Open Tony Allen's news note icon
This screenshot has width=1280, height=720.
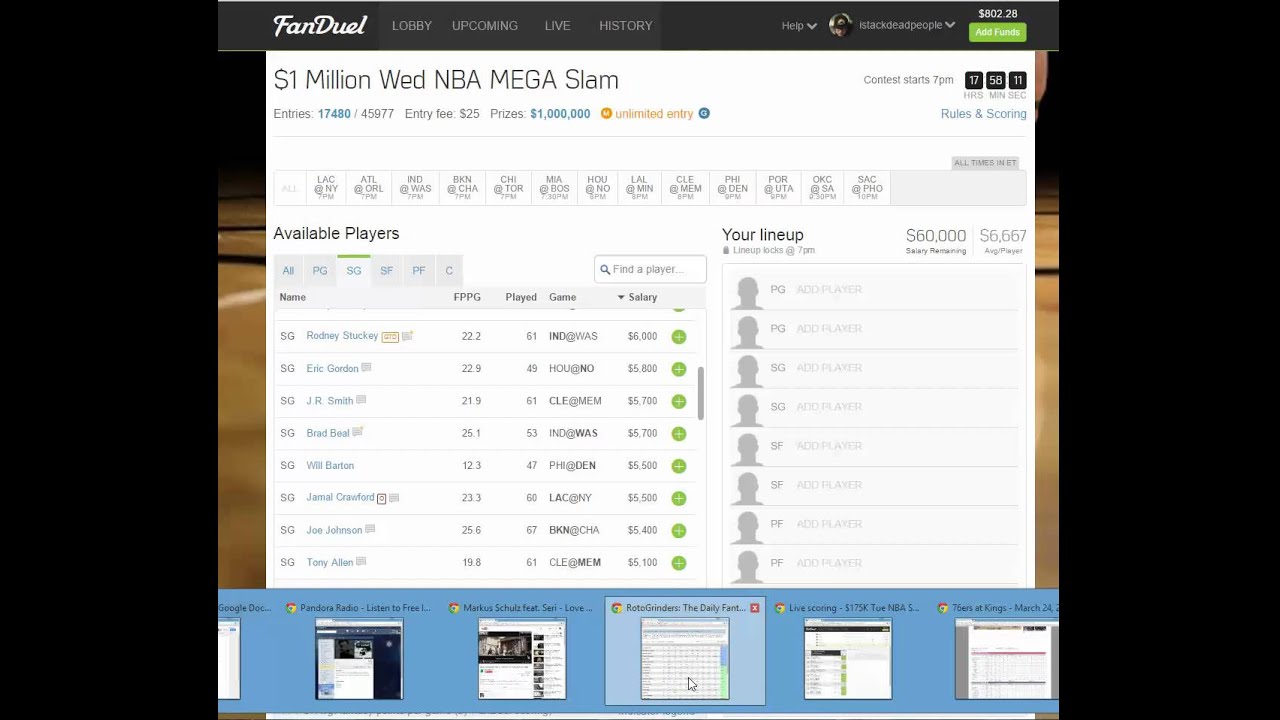pyautogui.click(x=361, y=561)
